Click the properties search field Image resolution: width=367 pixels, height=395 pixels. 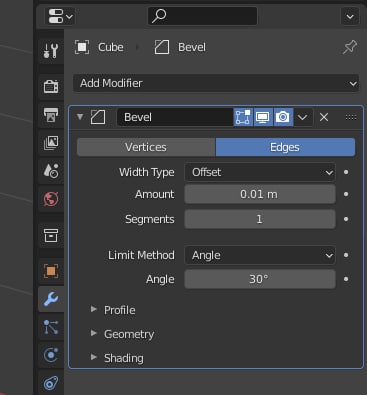202,16
